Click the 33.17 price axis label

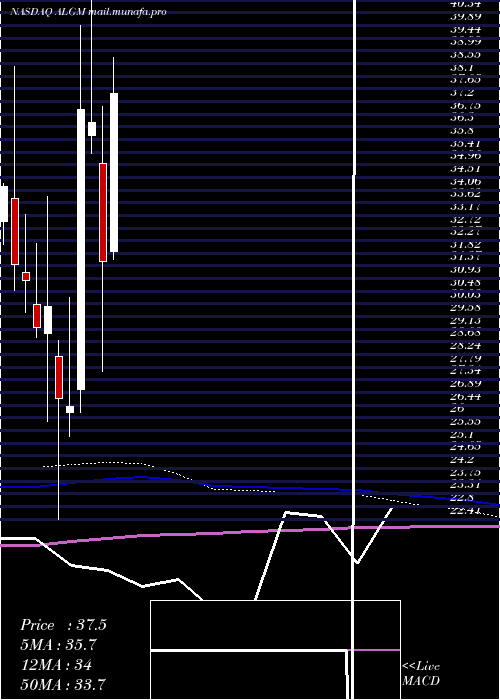coord(465,207)
